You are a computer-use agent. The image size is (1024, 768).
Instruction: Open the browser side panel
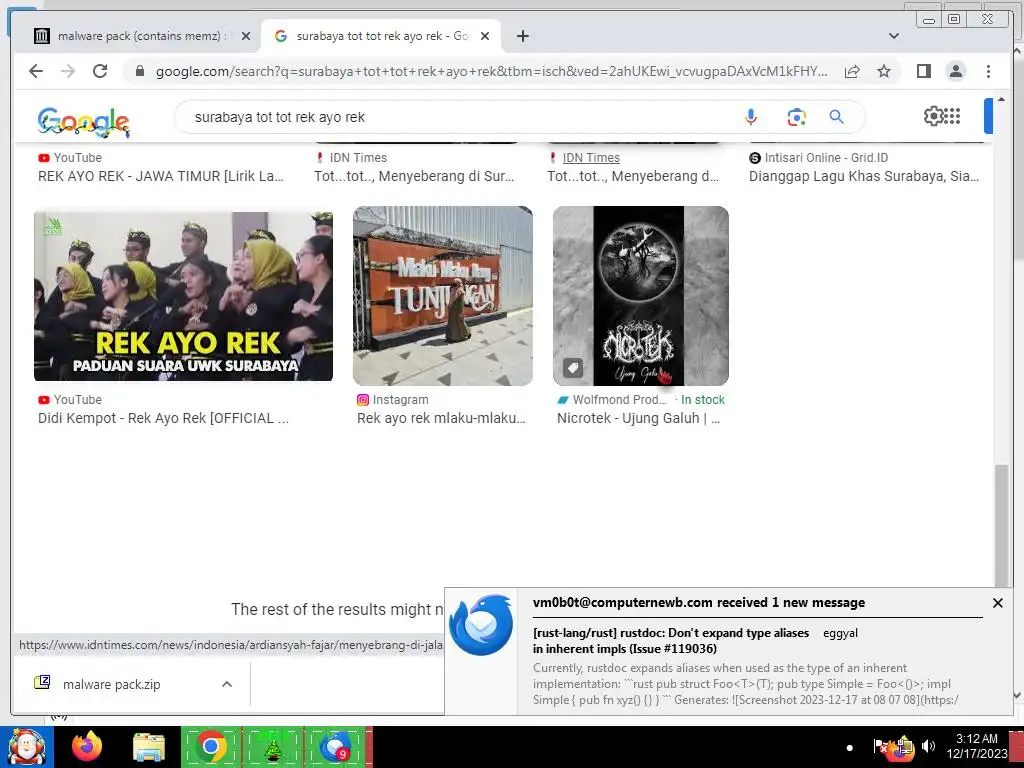tap(923, 71)
